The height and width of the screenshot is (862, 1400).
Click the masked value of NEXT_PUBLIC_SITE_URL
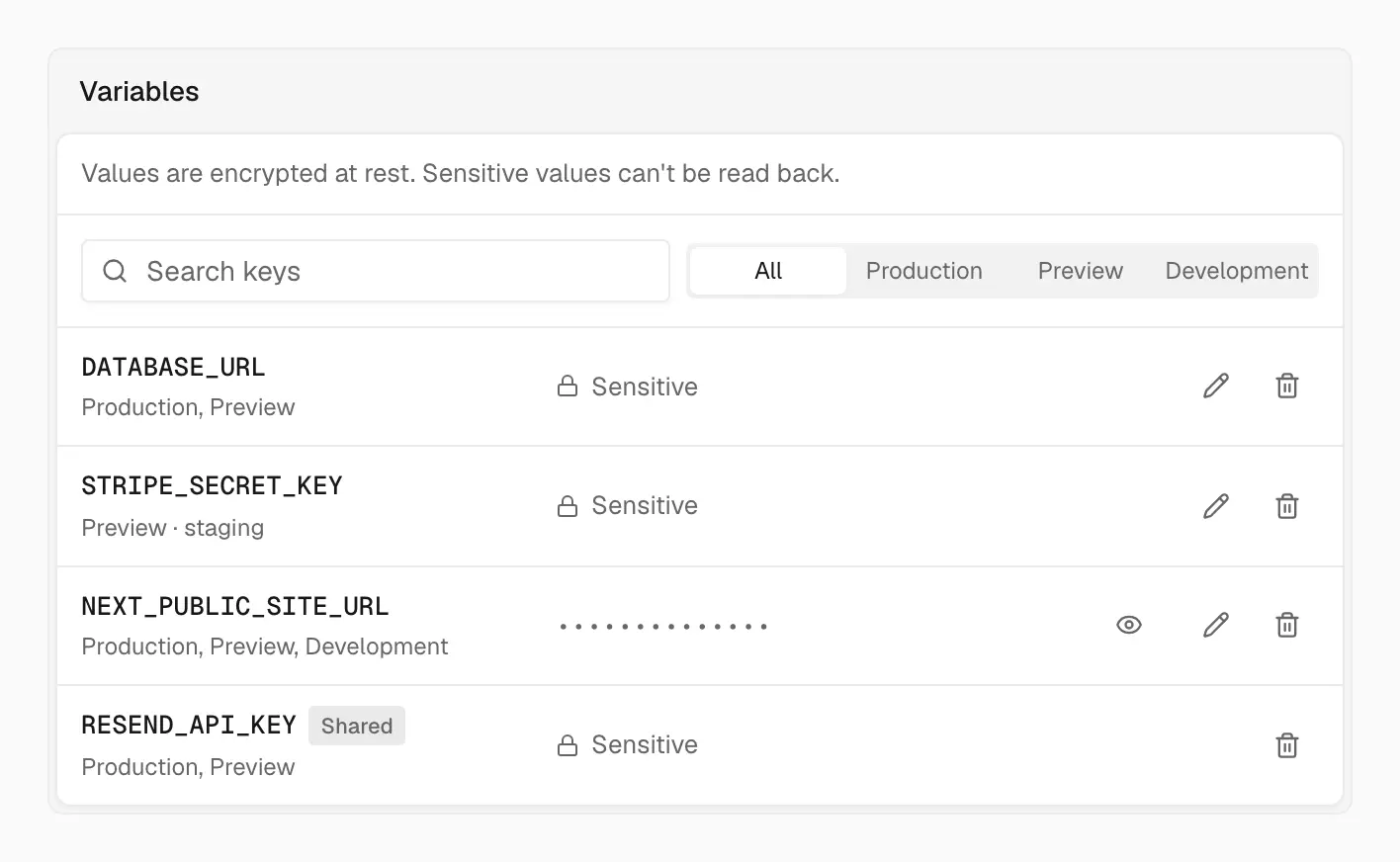[663, 626]
